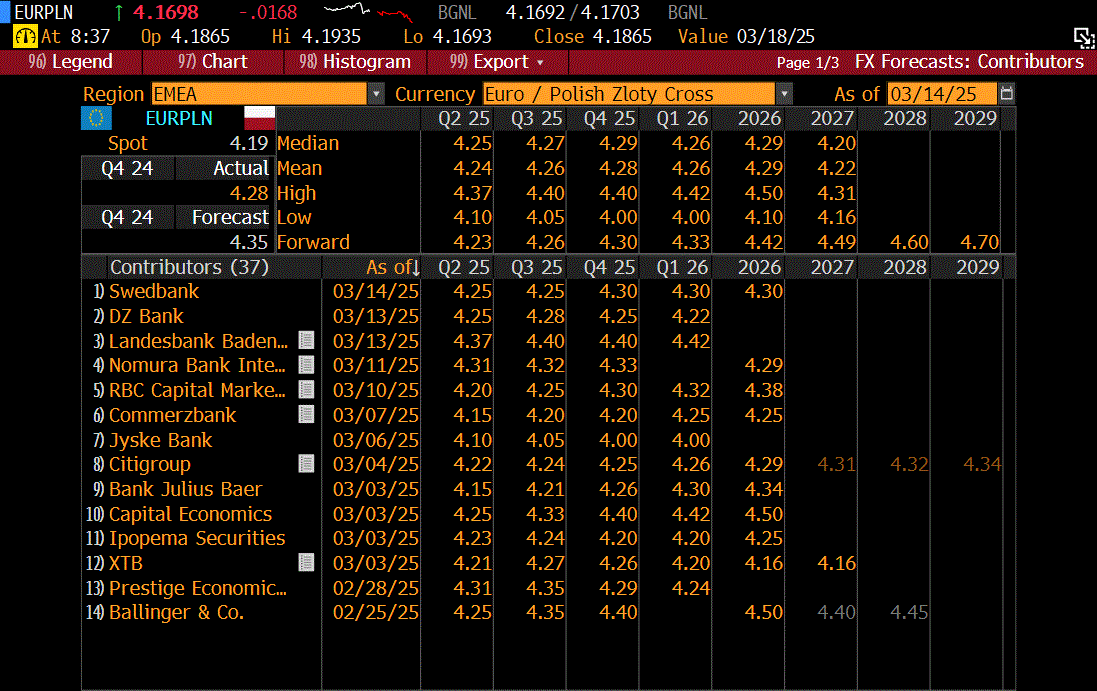Select the XTB contributor name

tap(126, 563)
